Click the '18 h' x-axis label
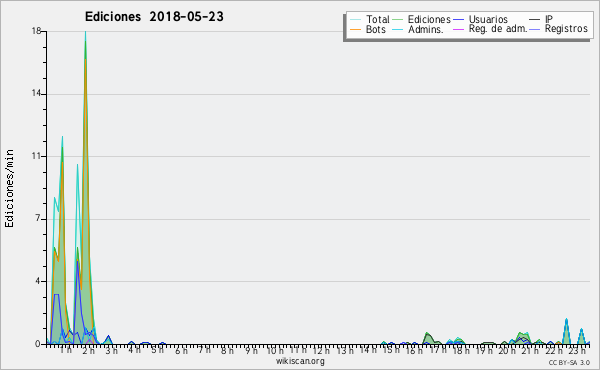This screenshot has width=600, height=370. coord(460,350)
